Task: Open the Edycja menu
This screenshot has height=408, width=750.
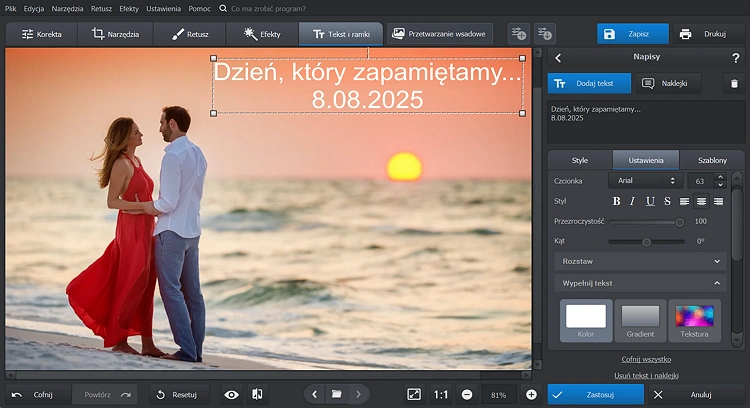Action: pyautogui.click(x=34, y=9)
